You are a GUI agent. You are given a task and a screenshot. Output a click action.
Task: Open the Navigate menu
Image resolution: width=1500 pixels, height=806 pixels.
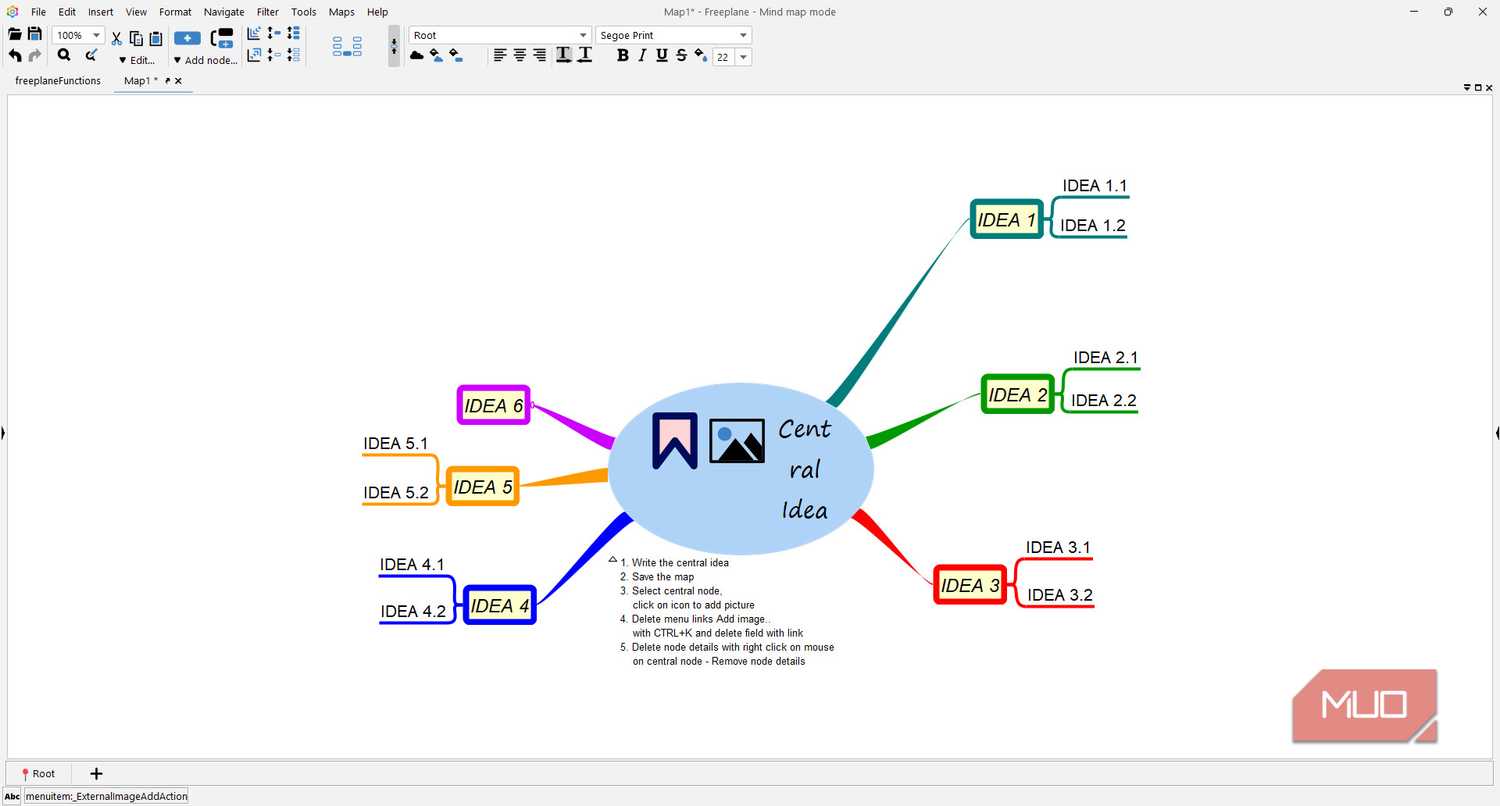click(224, 12)
